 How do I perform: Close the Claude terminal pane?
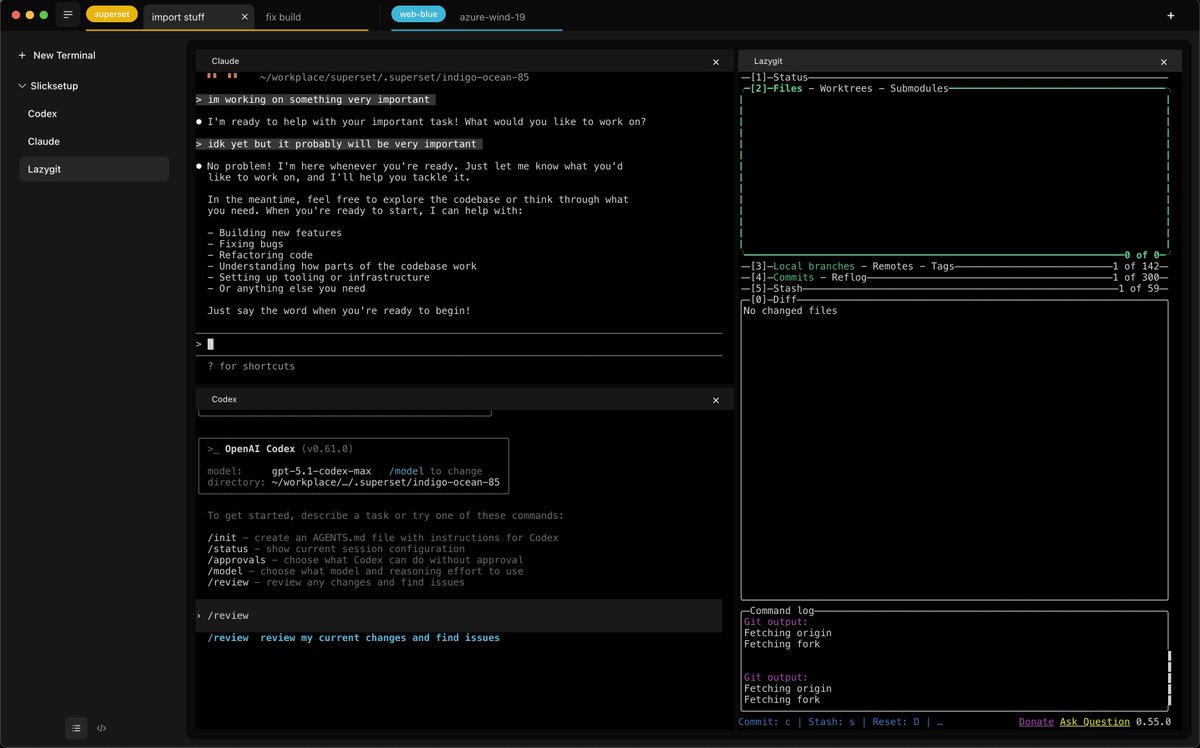click(715, 62)
